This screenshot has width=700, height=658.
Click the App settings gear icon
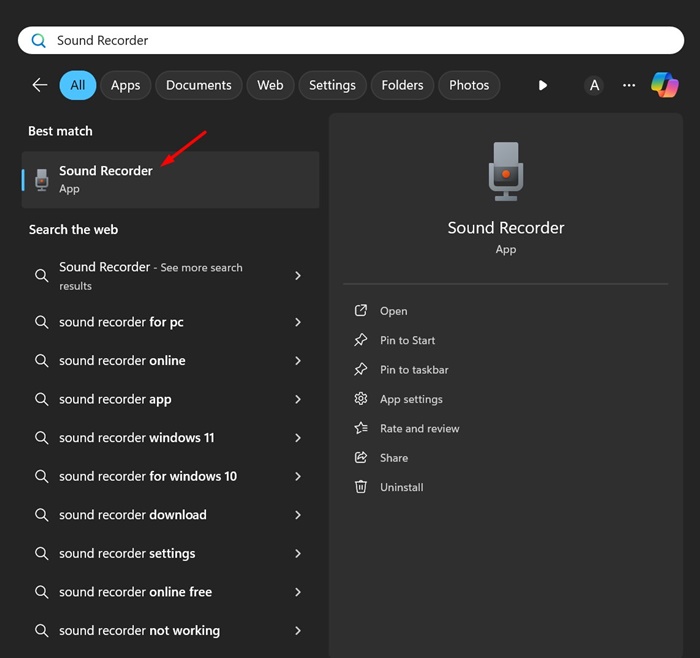pos(361,399)
